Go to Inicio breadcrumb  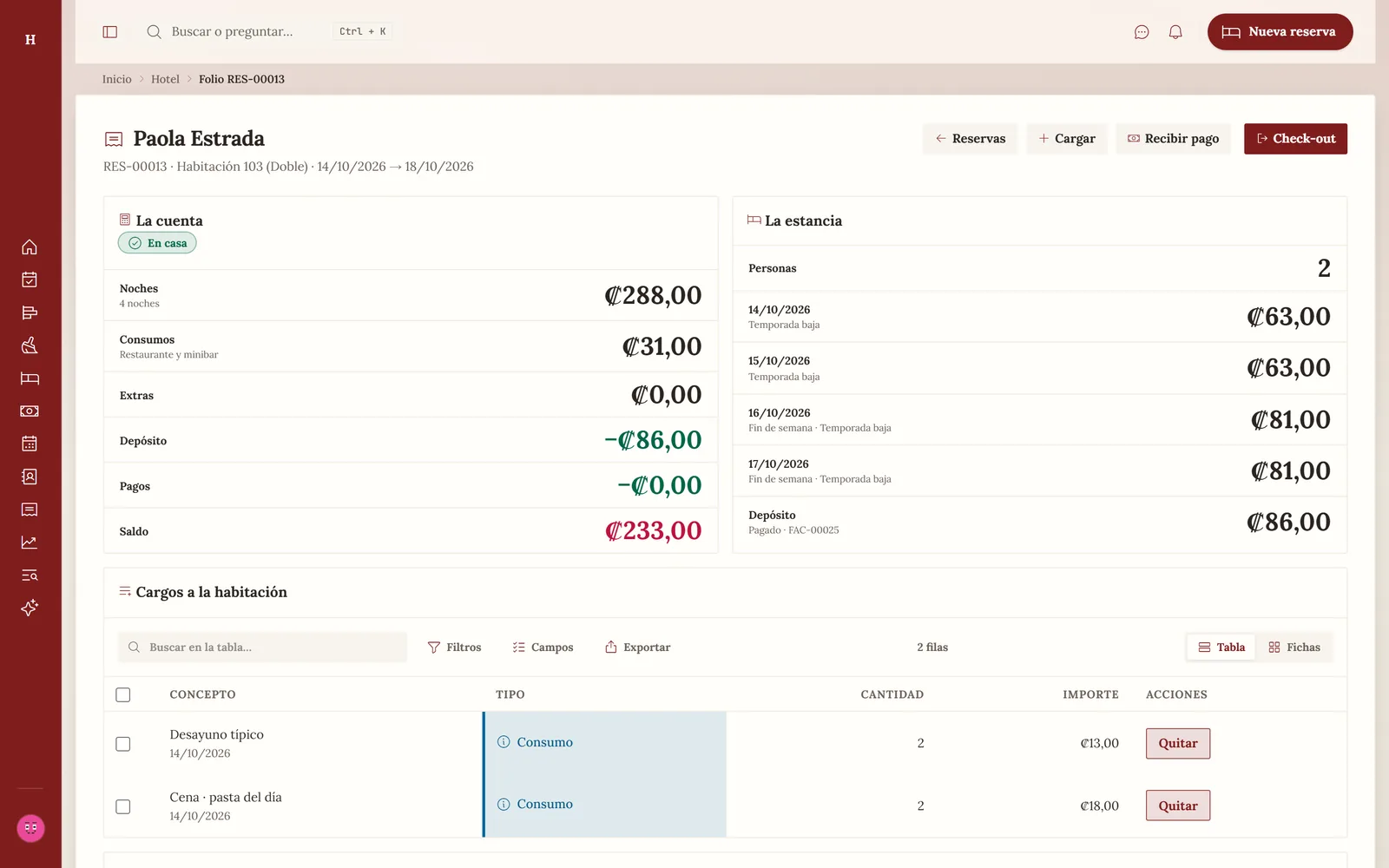pos(117,79)
